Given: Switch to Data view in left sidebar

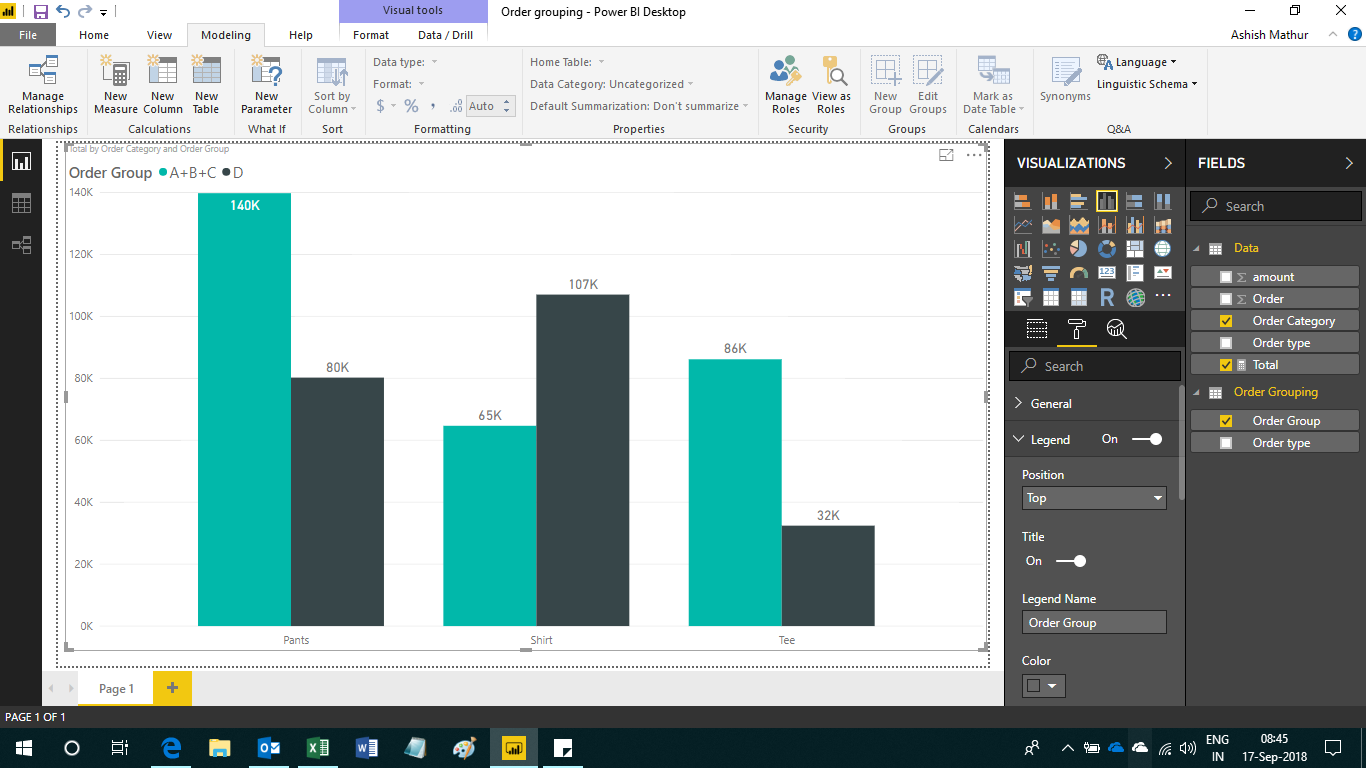Looking at the screenshot, I should [21, 203].
